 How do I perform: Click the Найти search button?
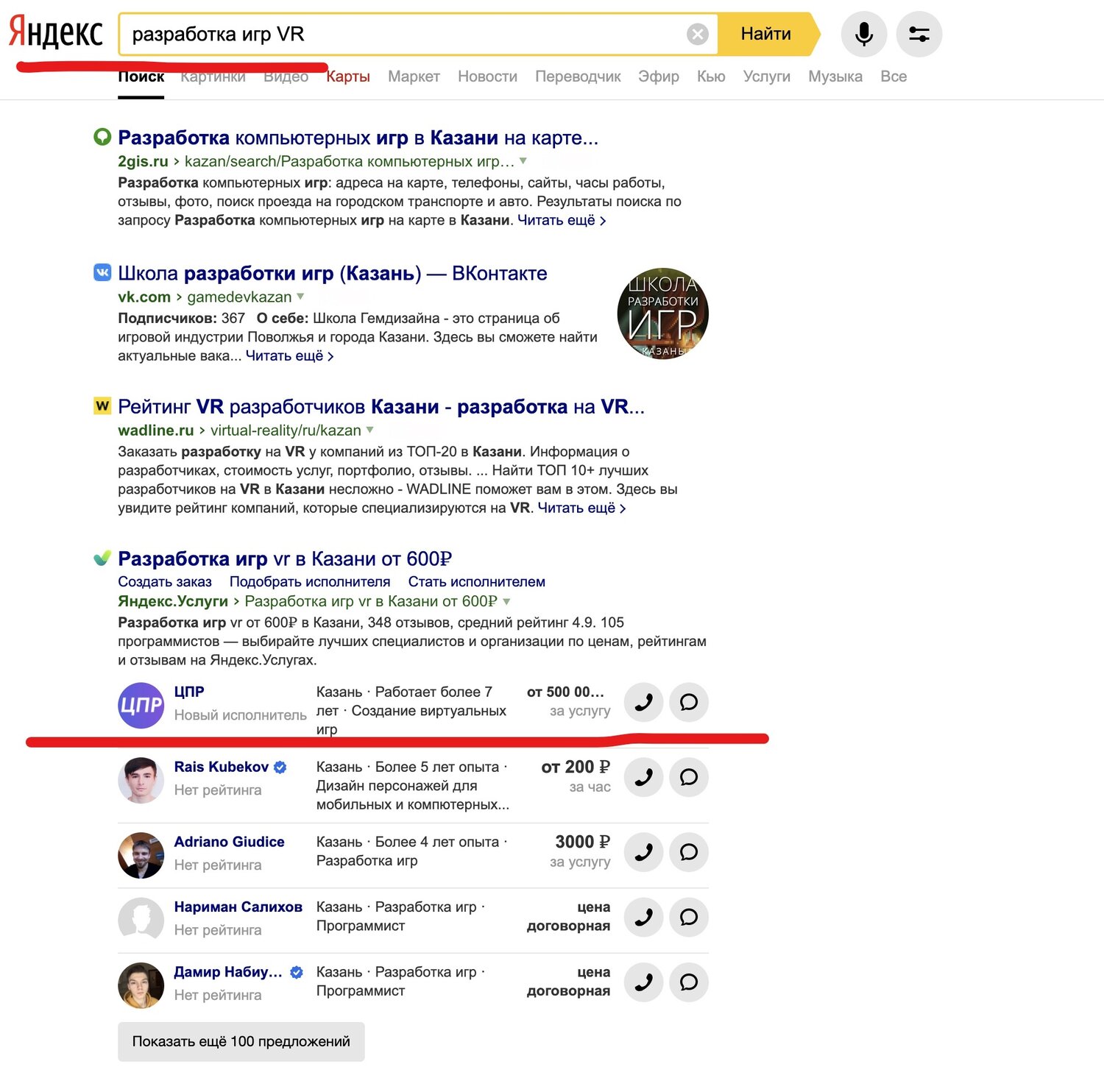767,34
